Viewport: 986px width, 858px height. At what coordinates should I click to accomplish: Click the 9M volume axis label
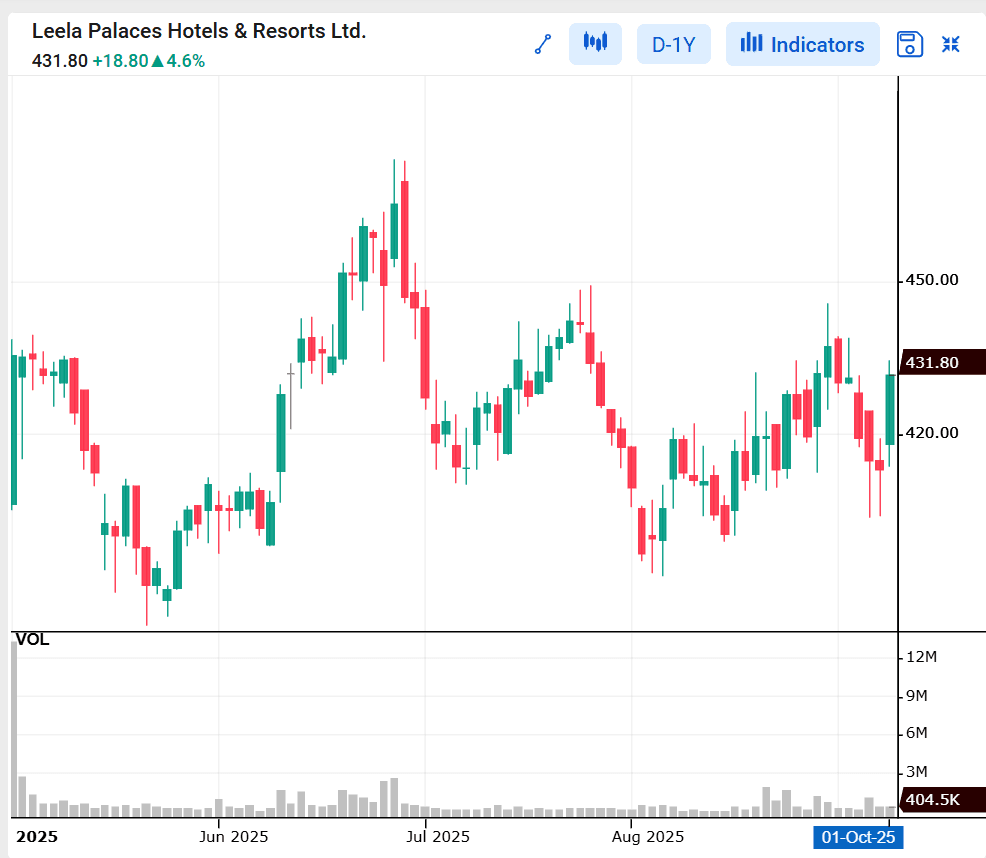[916, 696]
